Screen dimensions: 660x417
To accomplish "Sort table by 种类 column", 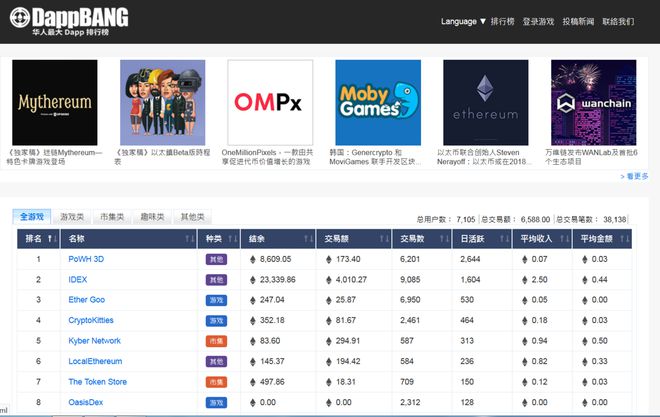I will point(219,239).
